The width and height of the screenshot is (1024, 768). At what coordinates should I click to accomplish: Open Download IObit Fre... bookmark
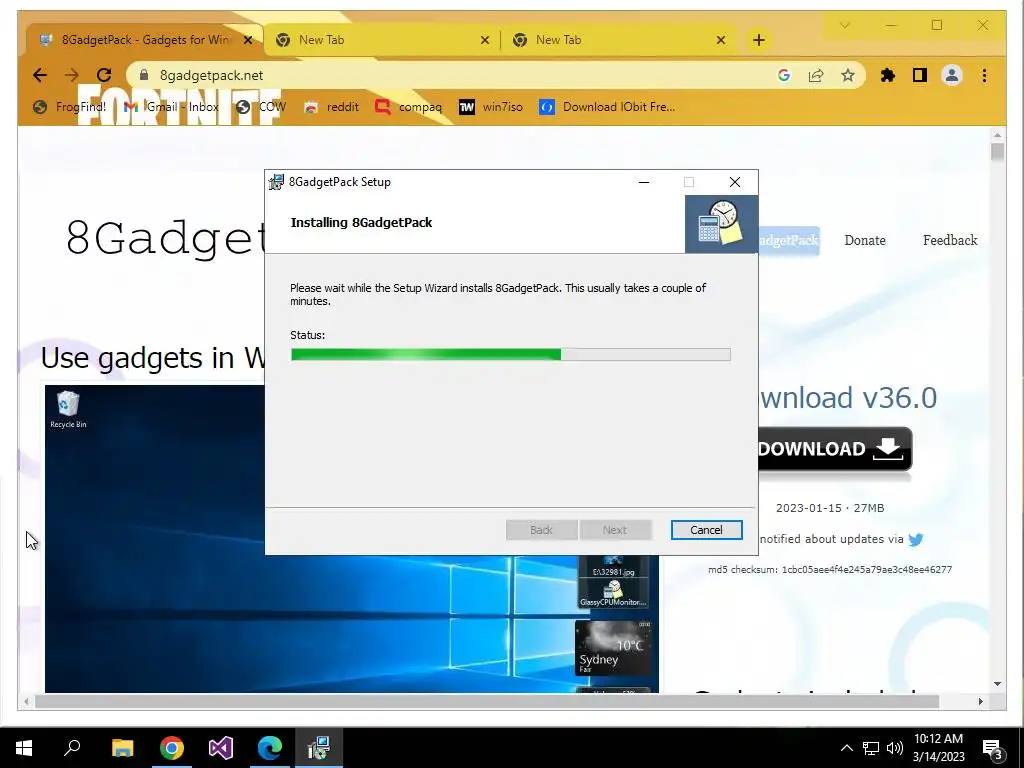pyautogui.click(x=607, y=106)
